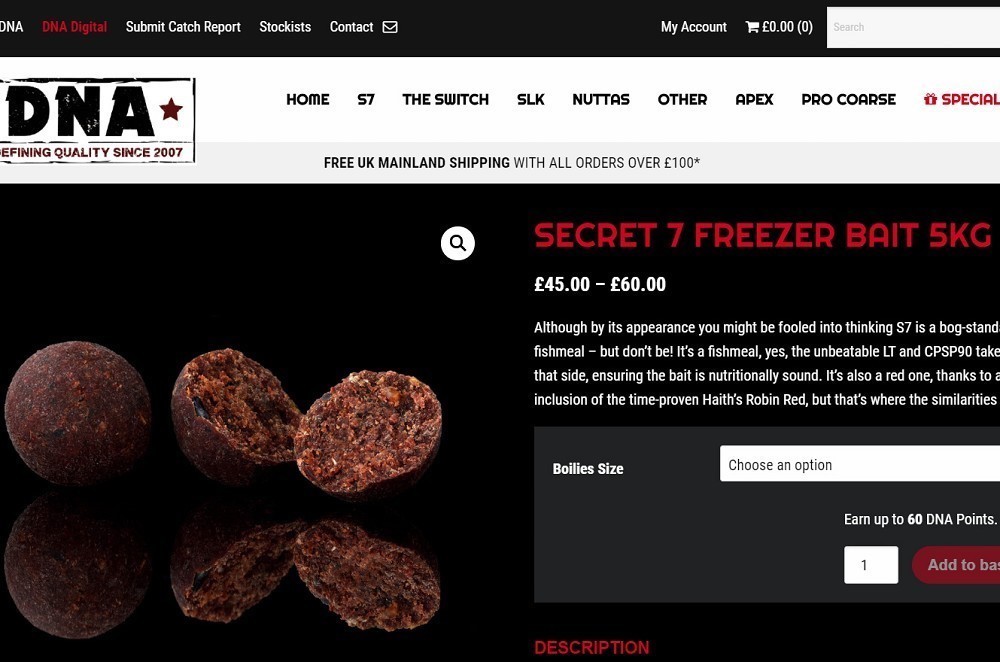Viewport: 1000px width, 662px height.
Task: Open the OTHER menu item
Action: pyautogui.click(x=682, y=99)
